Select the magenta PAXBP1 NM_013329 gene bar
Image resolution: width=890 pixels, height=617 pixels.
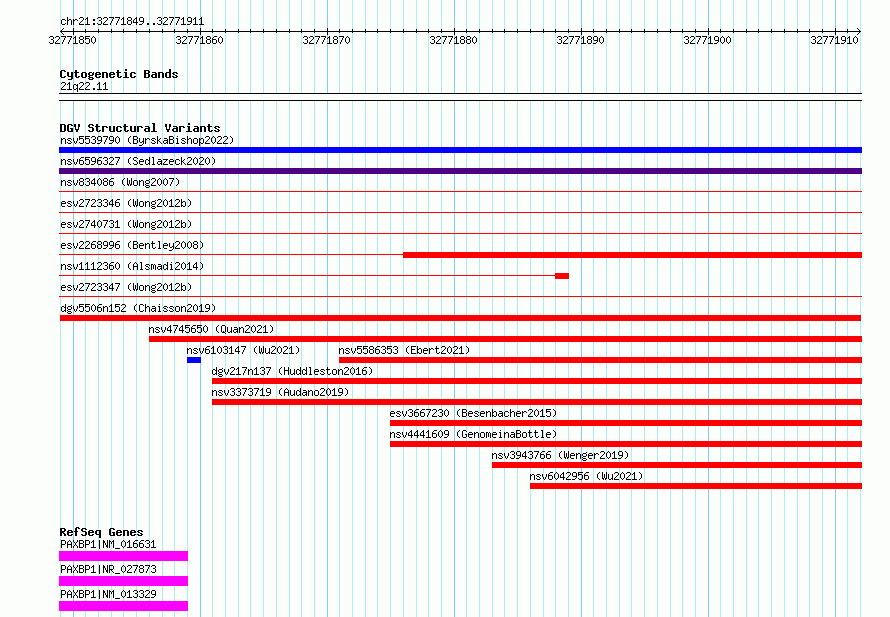(x=123, y=606)
